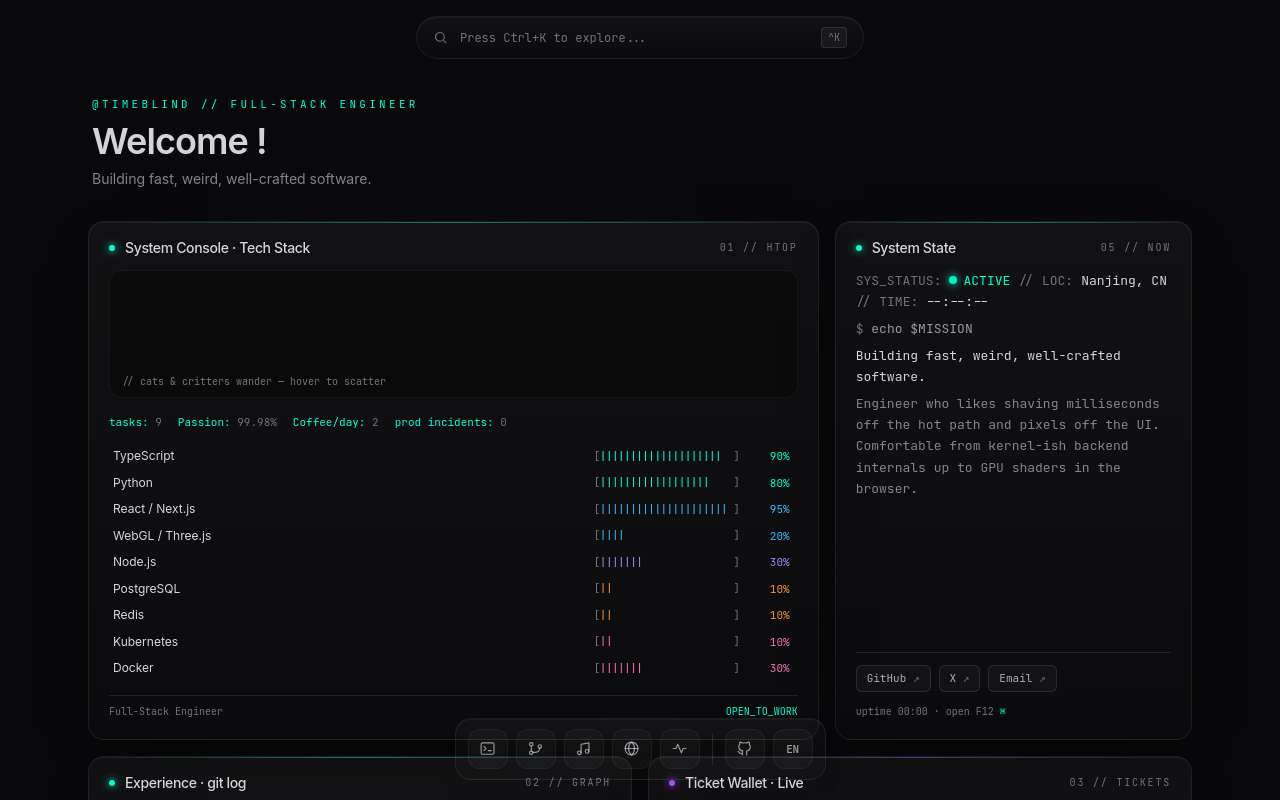Click the React / Next.js 95% bar
This screenshot has height=800, width=1280.
[667, 509]
